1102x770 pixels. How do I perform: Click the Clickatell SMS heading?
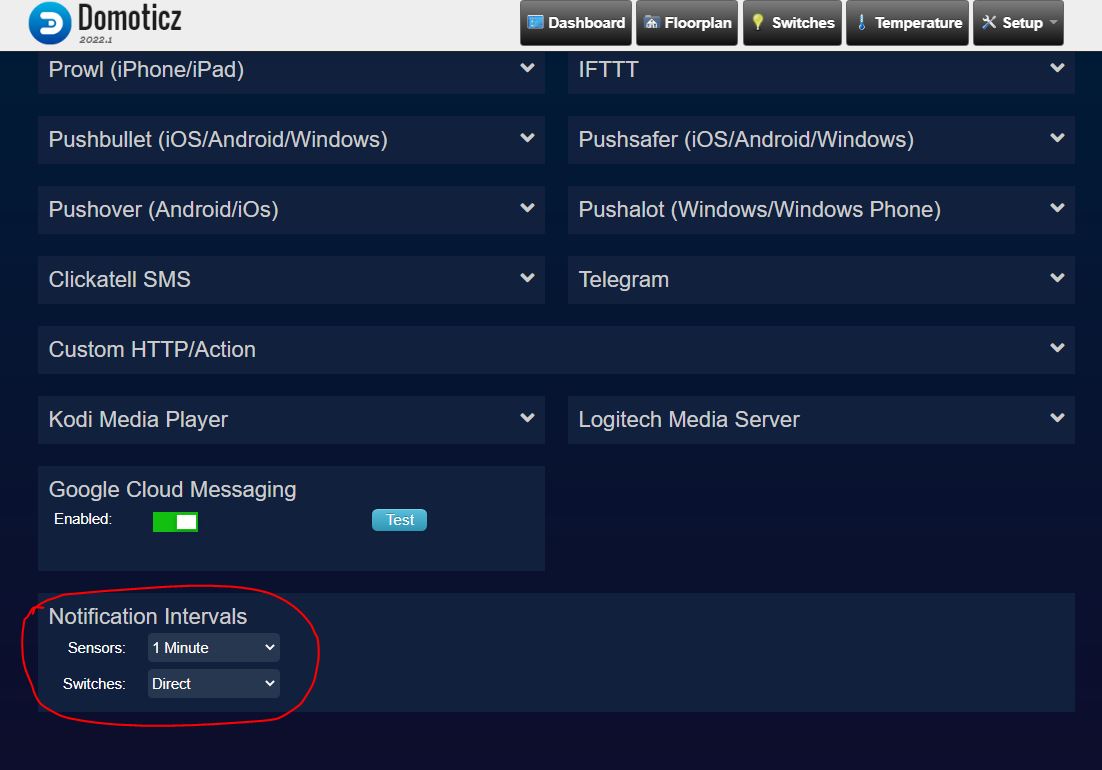coord(119,280)
